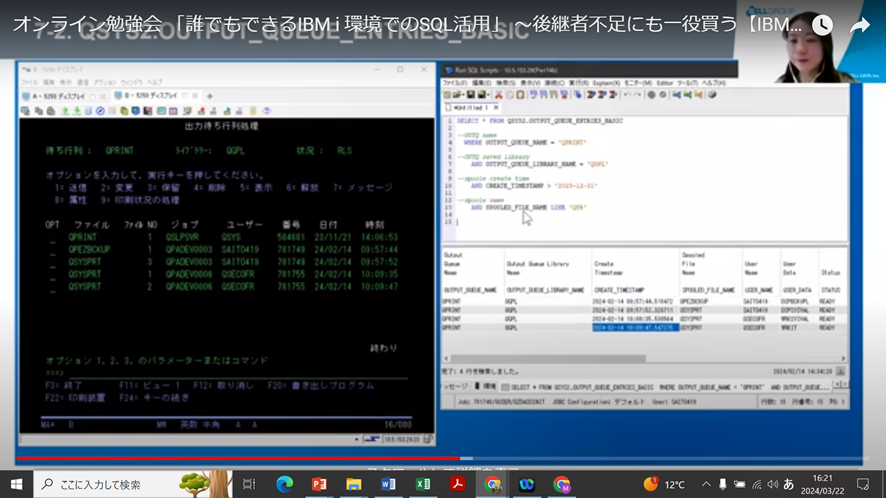The height and width of the screenshot is (498, 886).
Task: Select green download arrow icon in 5250 toolbar
Action: click(x=77, y=111)
